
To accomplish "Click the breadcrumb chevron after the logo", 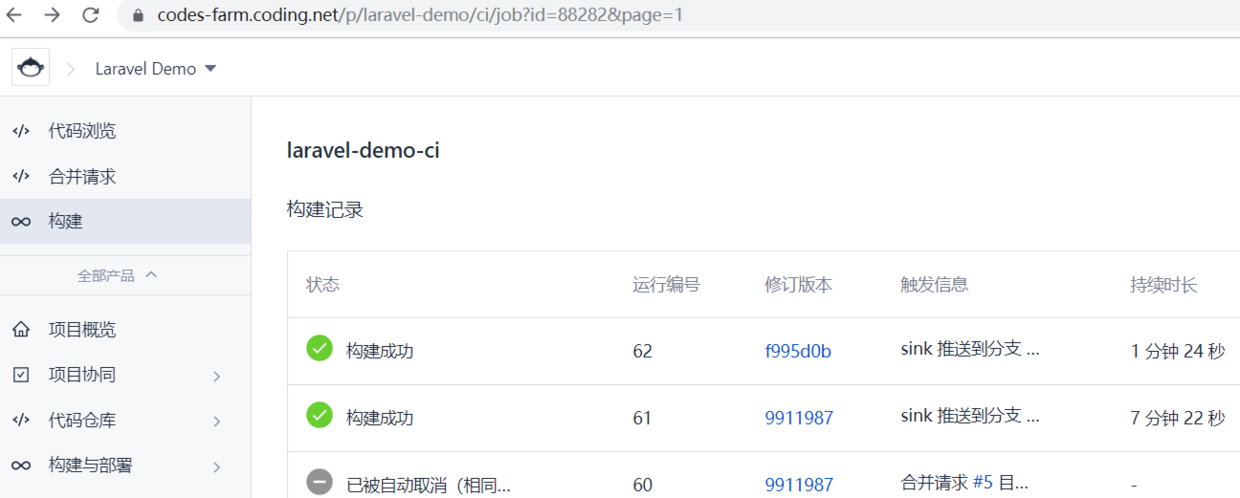I will click(x=71, y=69).
